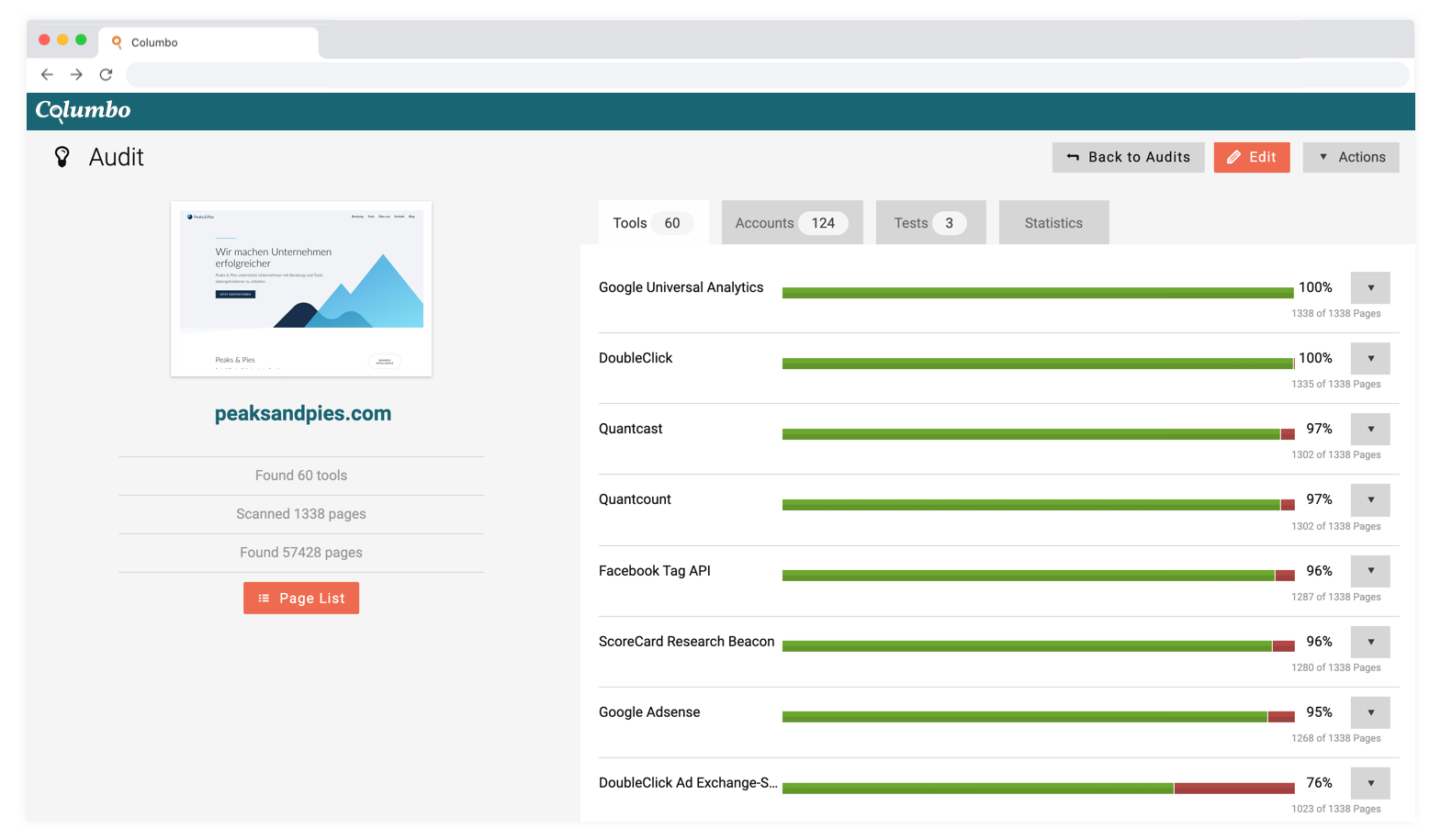The image size is (1441, 840).
Task: Open the Page List button
Action: coord(301,598)
